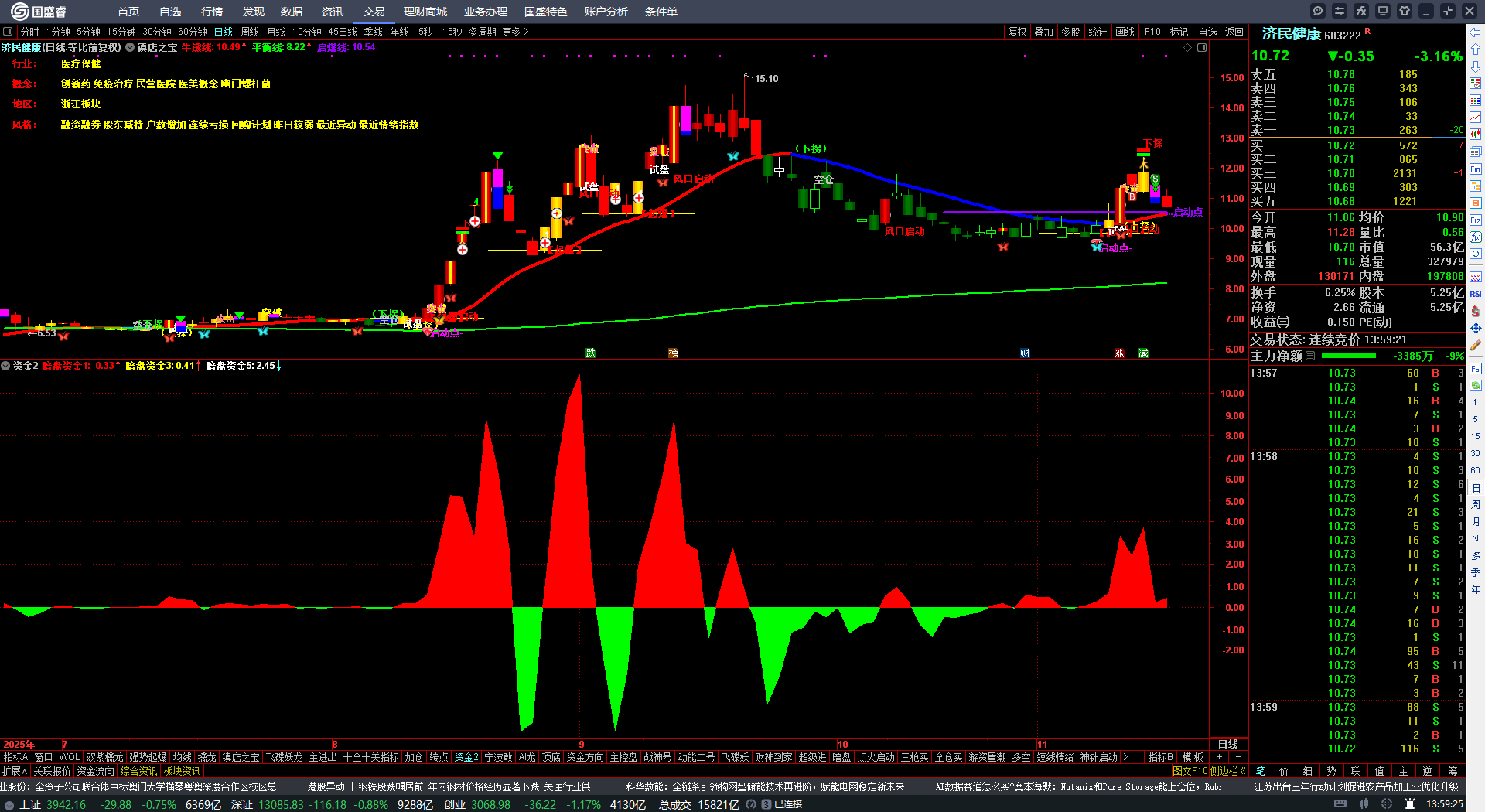The width and height of the screenshot is (1485, 812).
Task: Click the RSI indicator sidebar icon
Action: [1476, 294]
